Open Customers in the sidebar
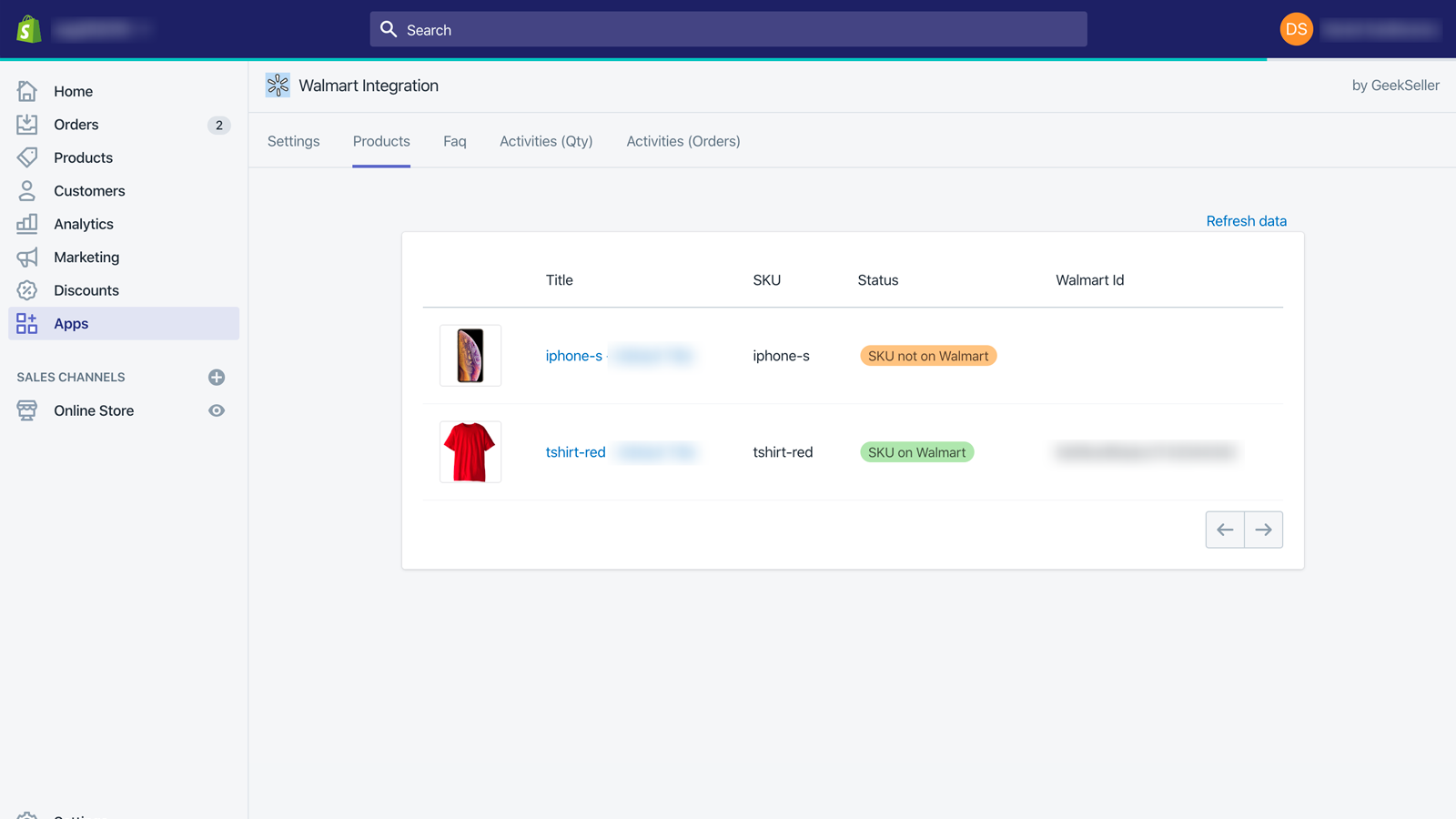 coord(89,191)
